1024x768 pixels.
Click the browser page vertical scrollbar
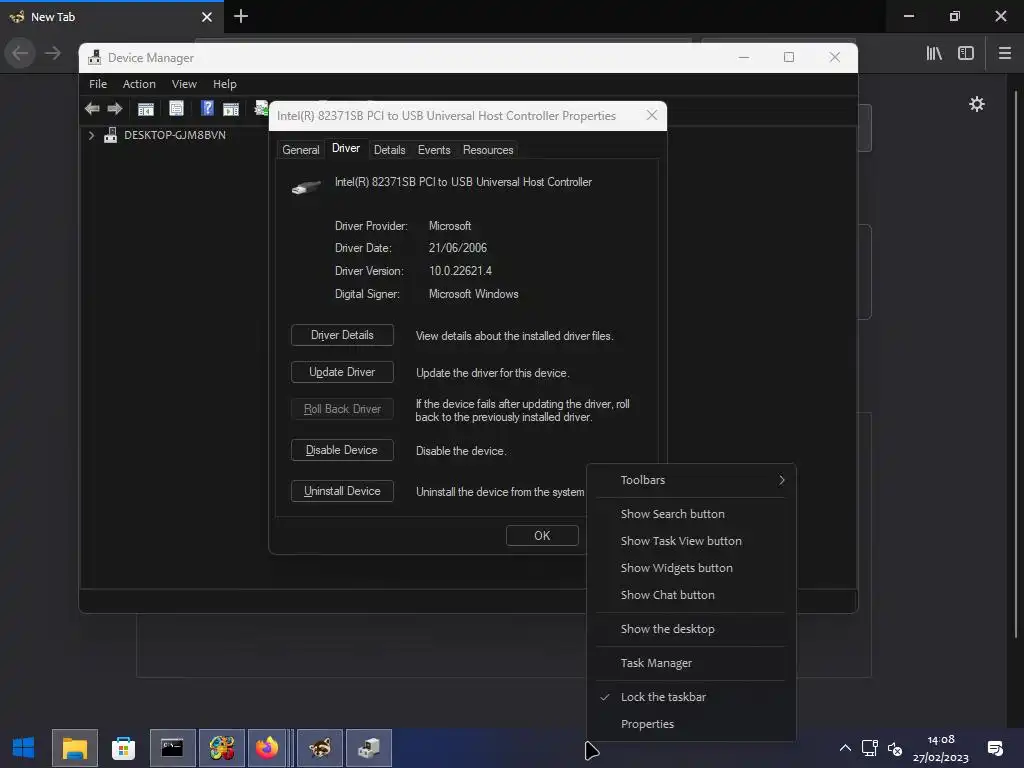point(1016,363)
